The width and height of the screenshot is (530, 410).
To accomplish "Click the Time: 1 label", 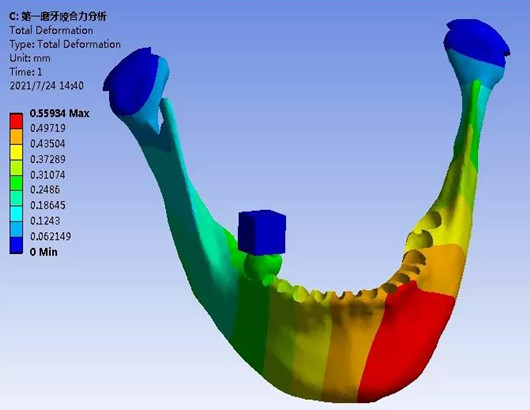I will pos(26,72).
